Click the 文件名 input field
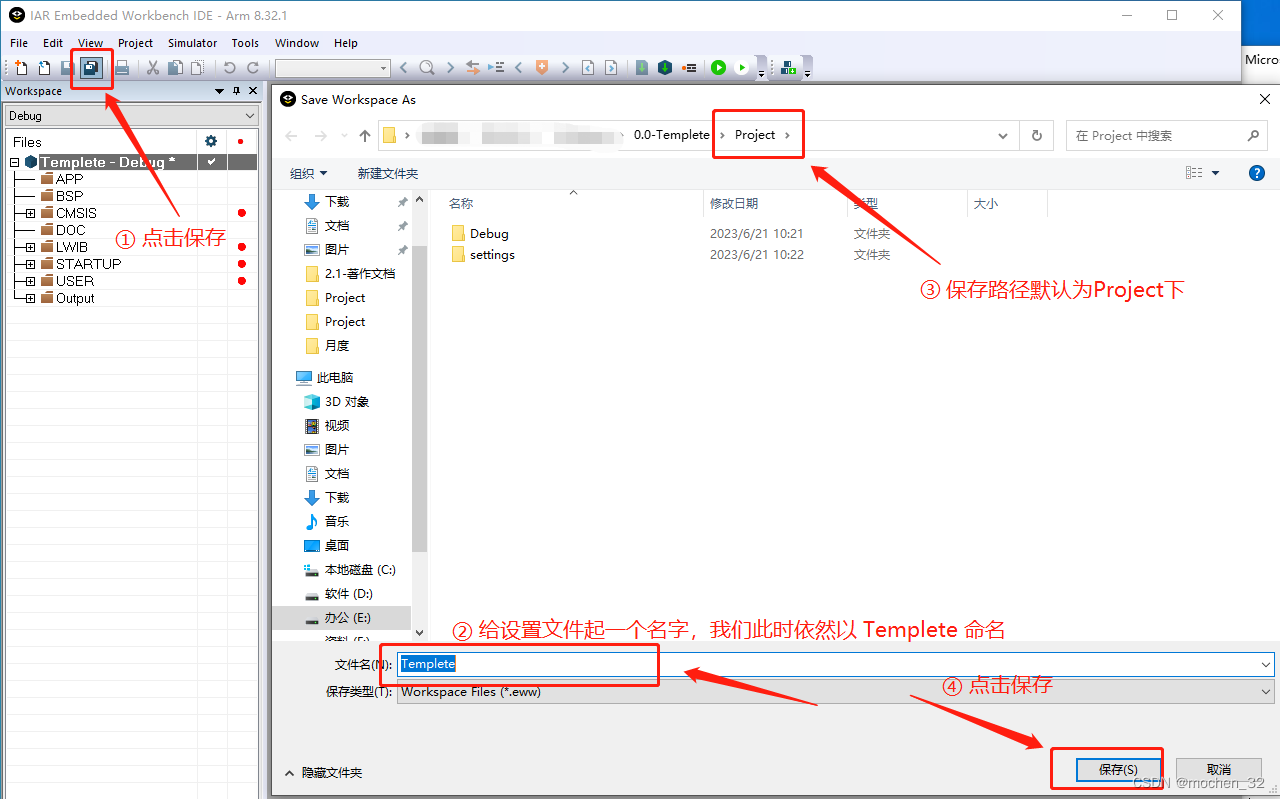 [835, 664]
